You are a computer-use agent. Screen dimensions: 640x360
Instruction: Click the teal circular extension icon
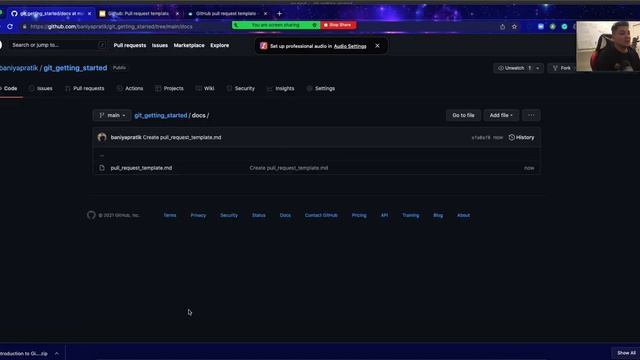pyautogui.click(x=564, y=27)
